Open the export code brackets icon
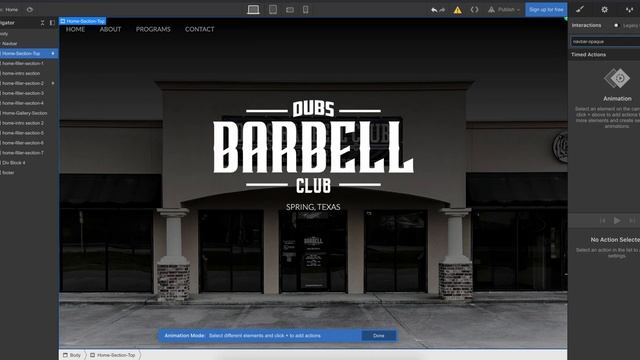The height and width of the screenshot is (360, 640). pyautogui.click(x=474, y=9)
